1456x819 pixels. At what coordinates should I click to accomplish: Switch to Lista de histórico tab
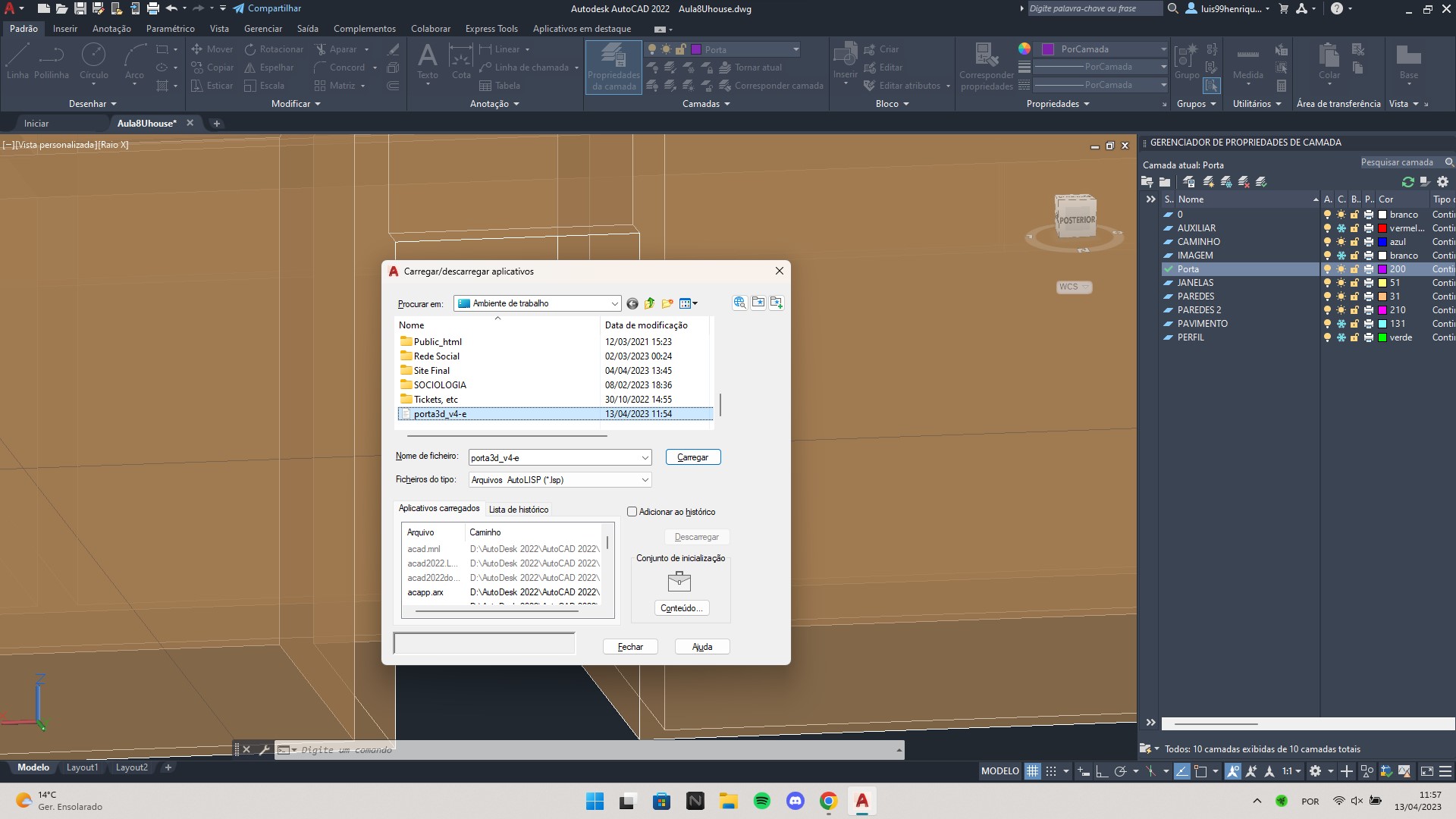[x=518, y=509]
